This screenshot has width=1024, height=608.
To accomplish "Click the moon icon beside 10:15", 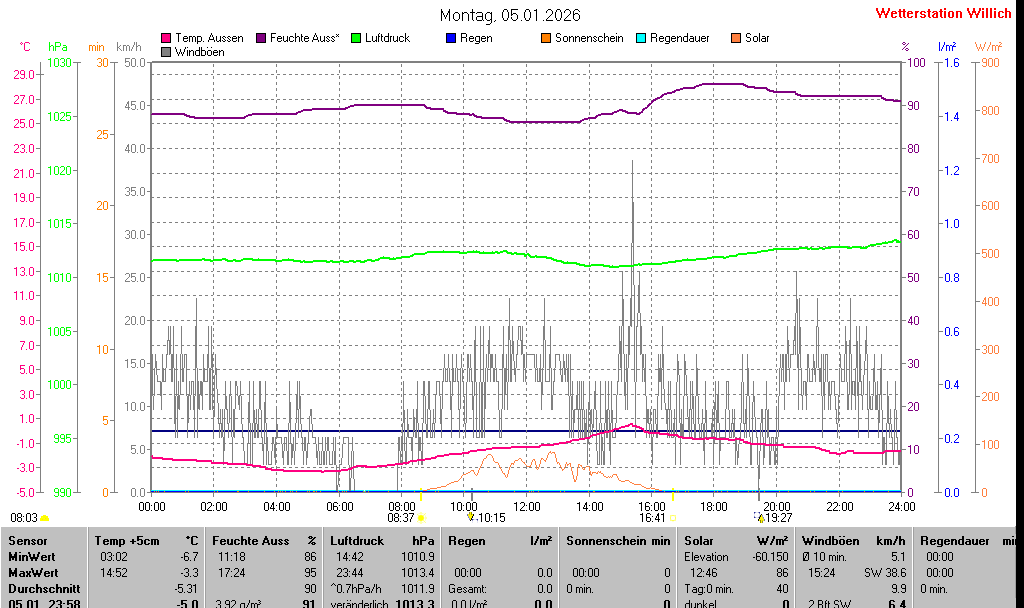I will coord(470,517).
